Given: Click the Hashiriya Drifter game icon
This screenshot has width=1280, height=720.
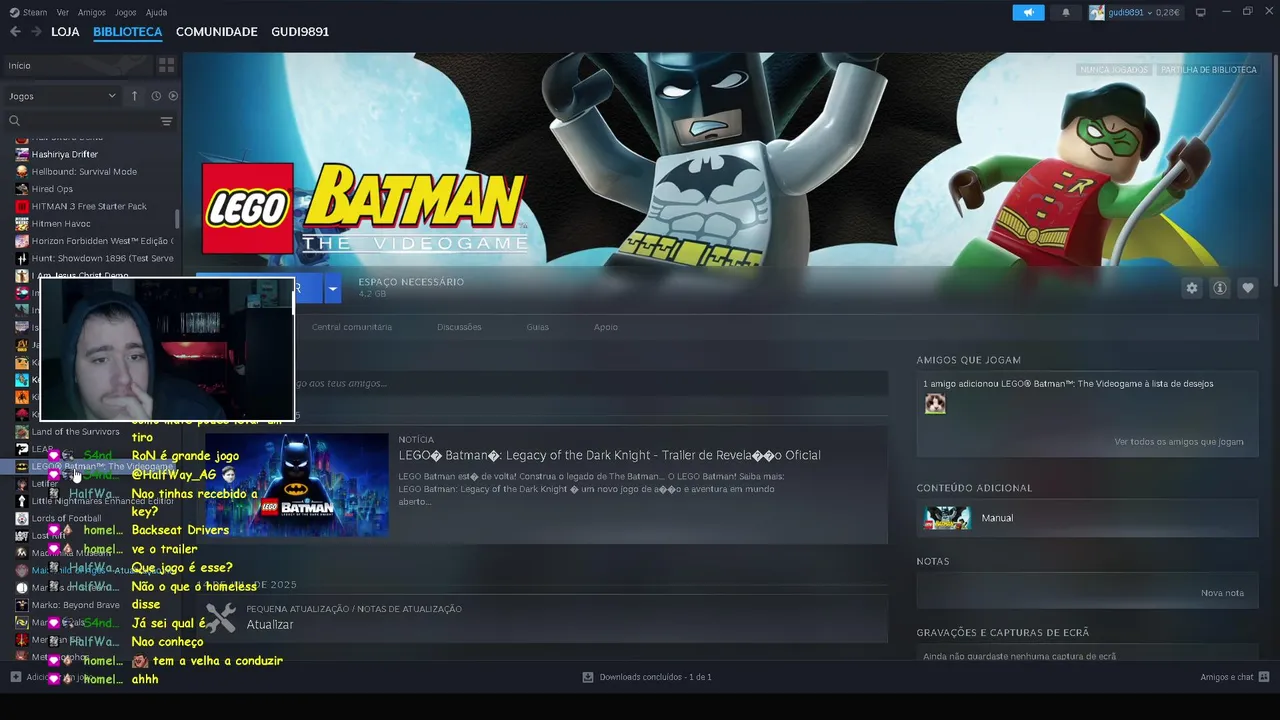Looking at the screenshot, I should pyautogui.click(x=22, y=154).
